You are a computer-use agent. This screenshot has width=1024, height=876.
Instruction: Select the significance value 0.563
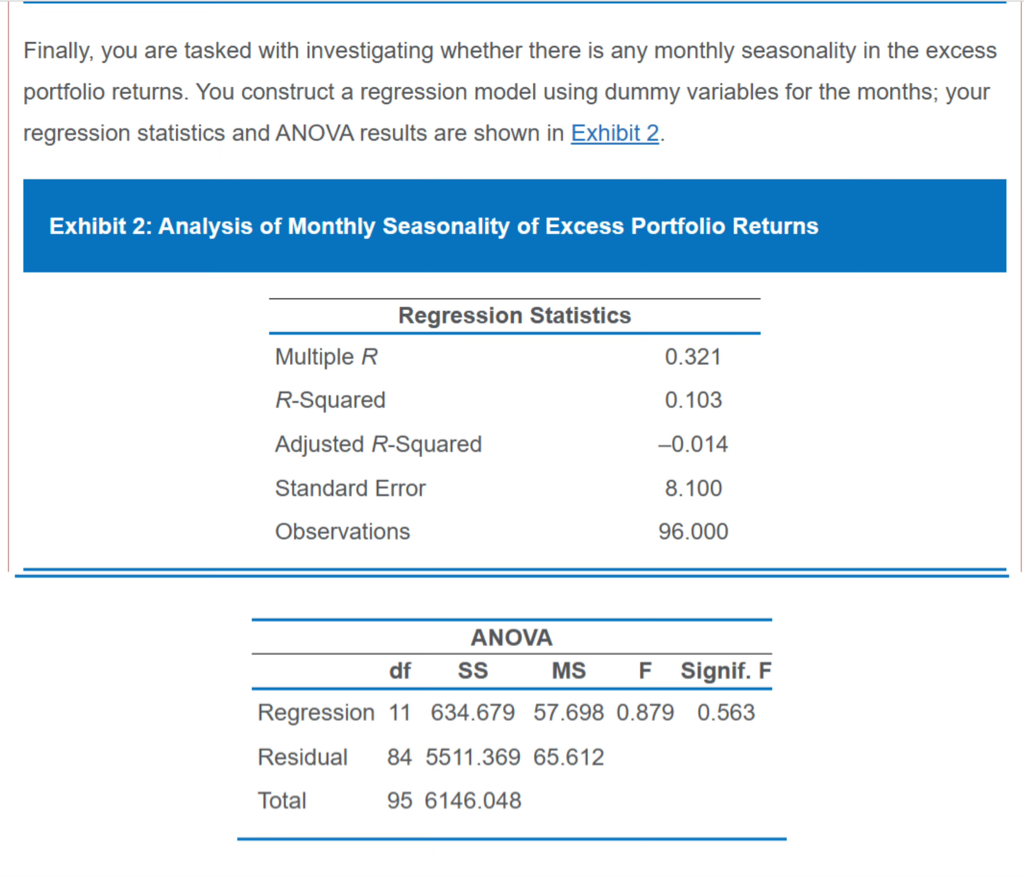click(x=726, y=713)
